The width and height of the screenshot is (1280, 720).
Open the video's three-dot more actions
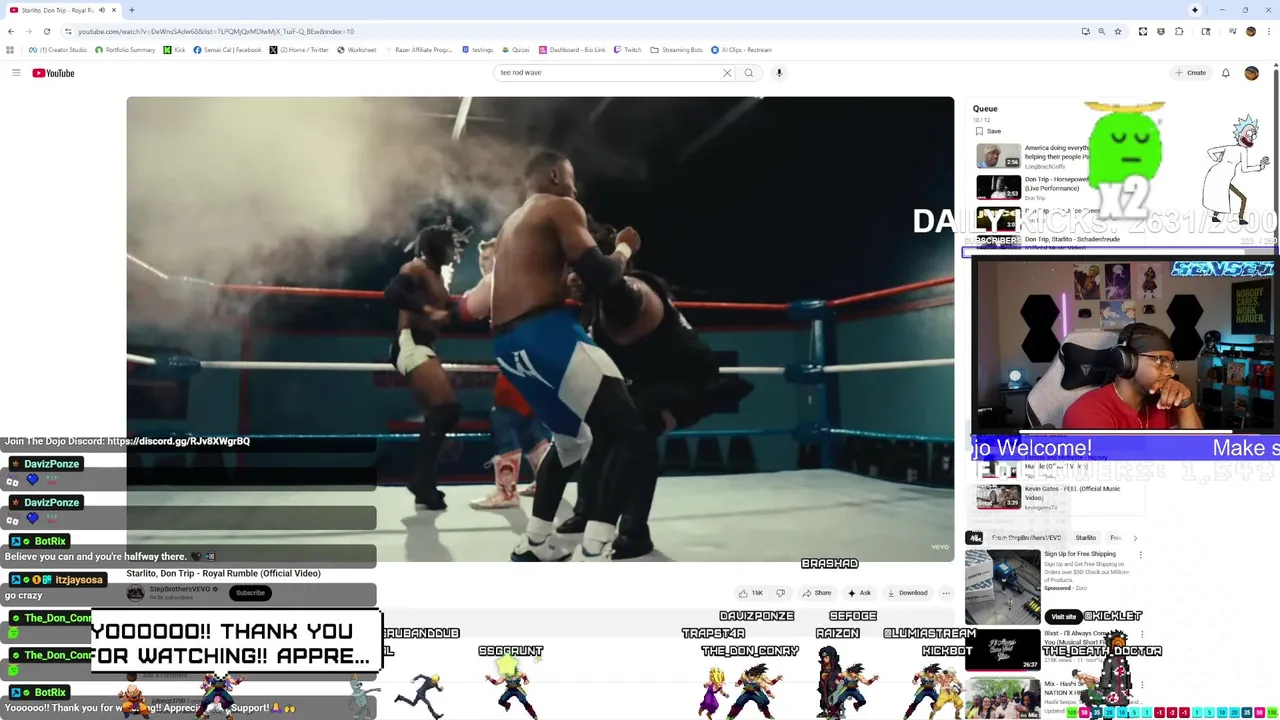[x=946, y=593]
